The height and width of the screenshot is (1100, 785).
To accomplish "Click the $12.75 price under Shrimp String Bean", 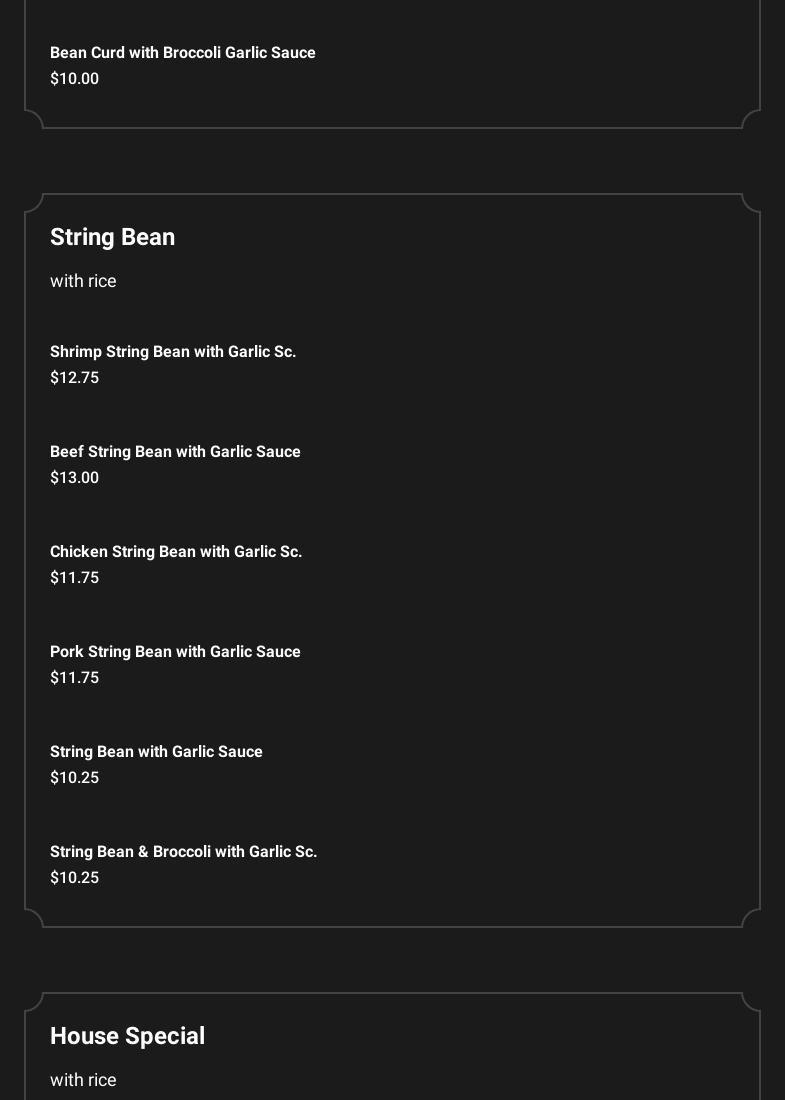I will 74,378.
